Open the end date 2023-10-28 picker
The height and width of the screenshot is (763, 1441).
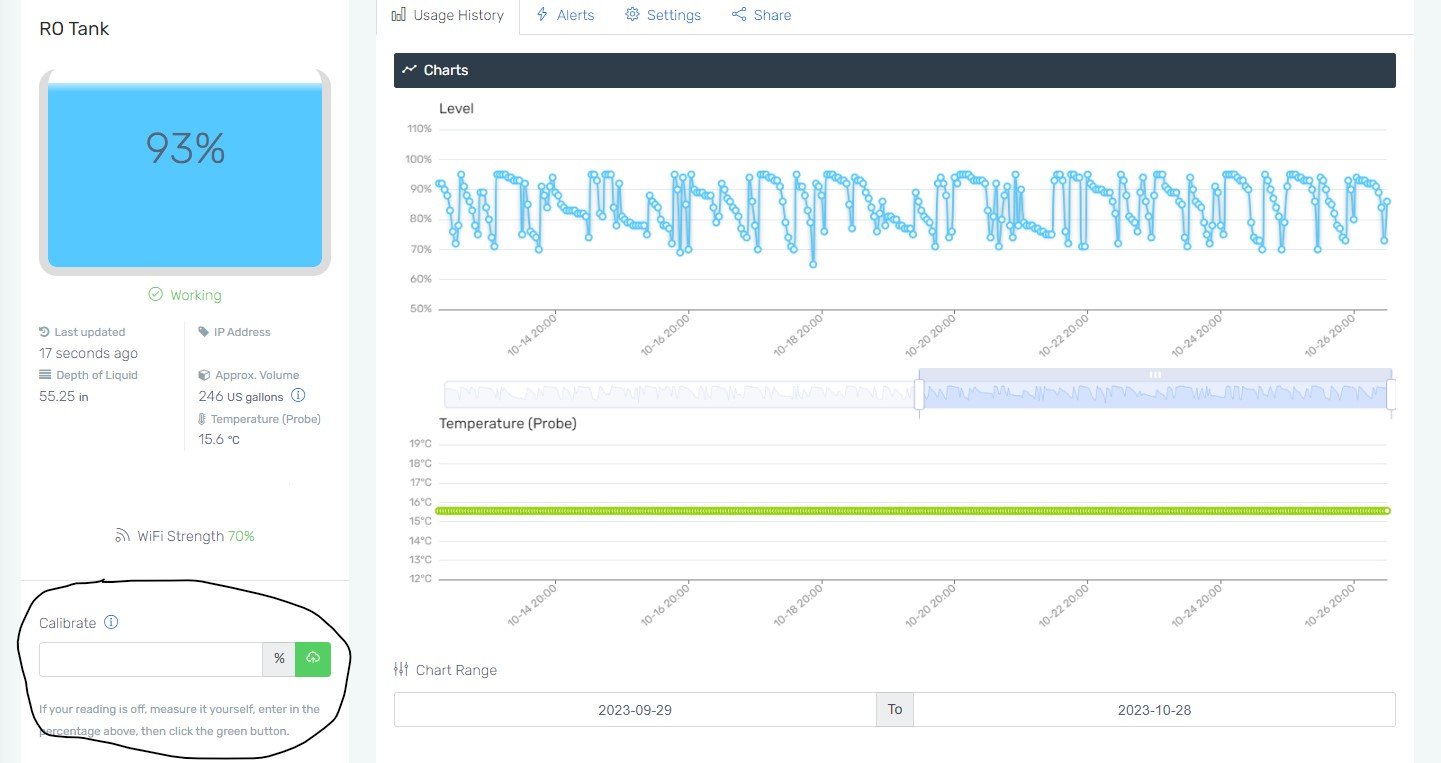[x=1154, y=709]
